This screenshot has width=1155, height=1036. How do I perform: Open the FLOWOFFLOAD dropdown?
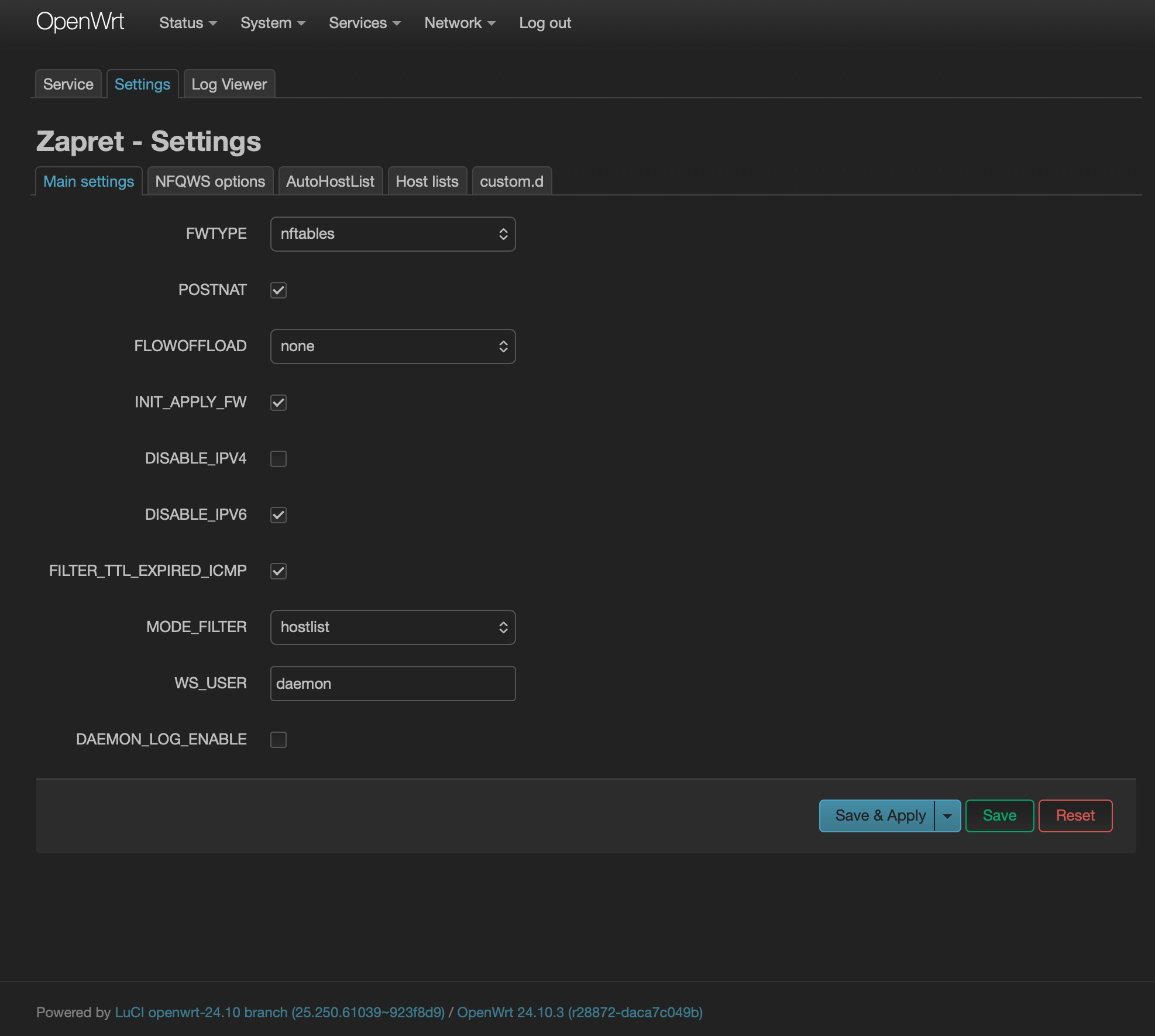coord(393,347)
